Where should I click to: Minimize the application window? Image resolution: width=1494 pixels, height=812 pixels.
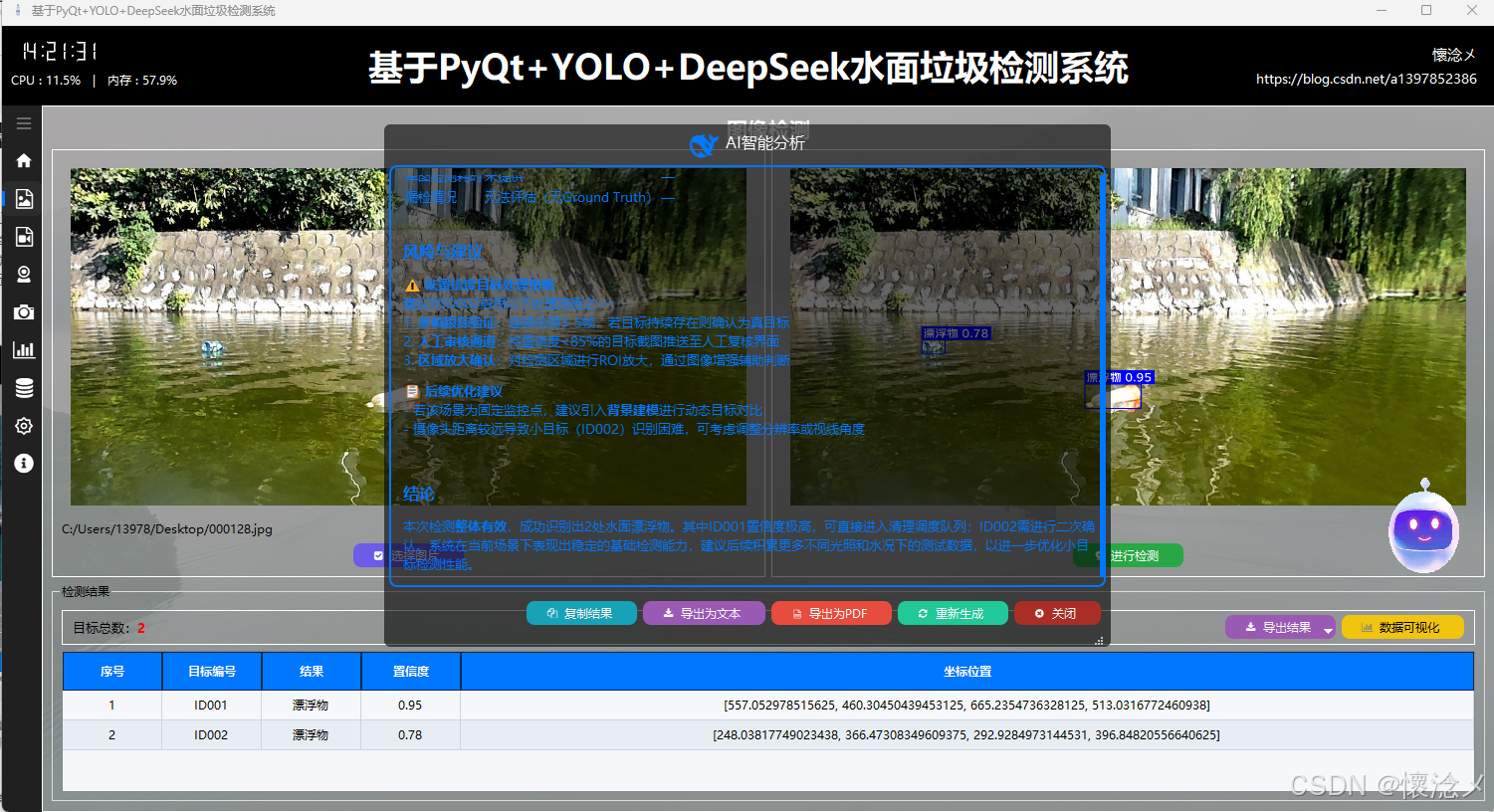click(x=1382, y=10)
